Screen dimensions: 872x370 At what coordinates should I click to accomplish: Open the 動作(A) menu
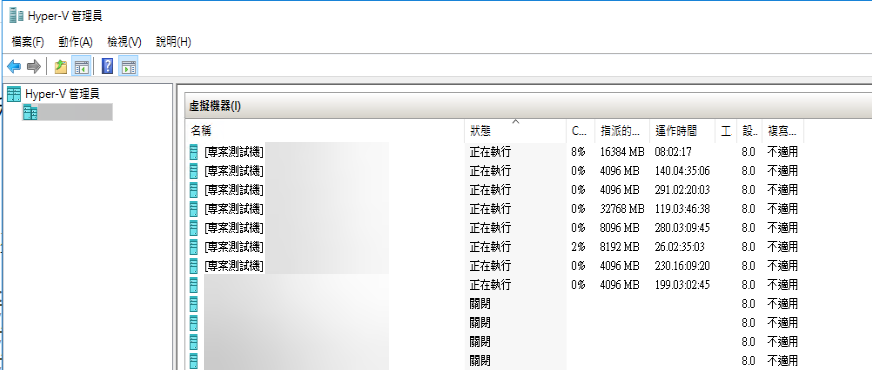click(x=75, y=42)
